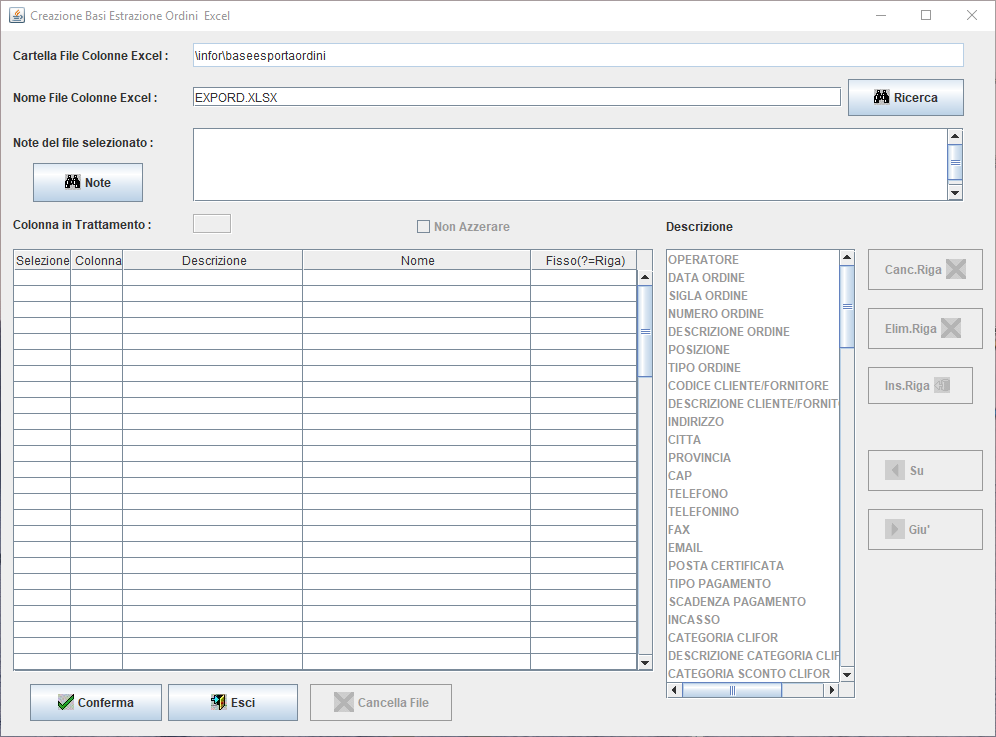The image size is (996, 737).
Task: Select INDIRIZZO list entry
Action: point(753,422)
